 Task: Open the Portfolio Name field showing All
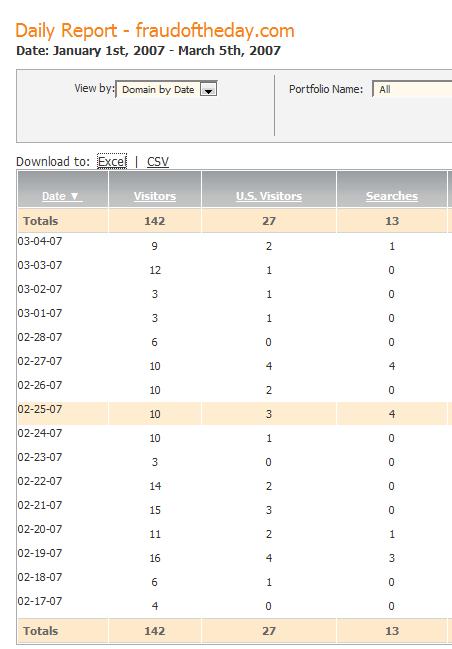[412, 89]
